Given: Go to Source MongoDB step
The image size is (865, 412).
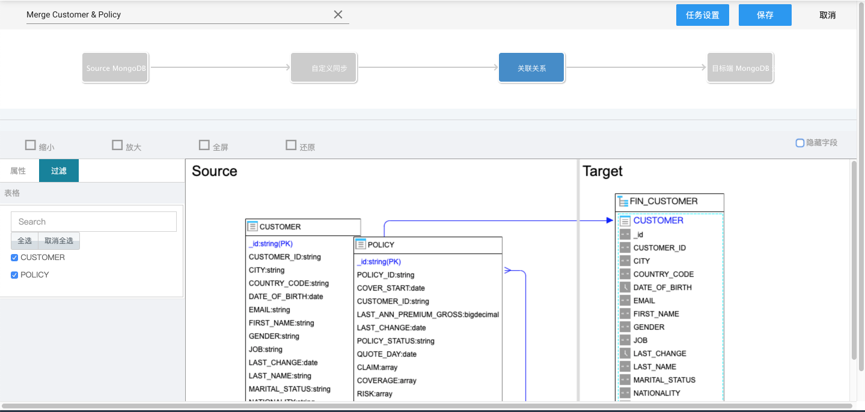Looking at the screenshot, I should pos(115,68).
